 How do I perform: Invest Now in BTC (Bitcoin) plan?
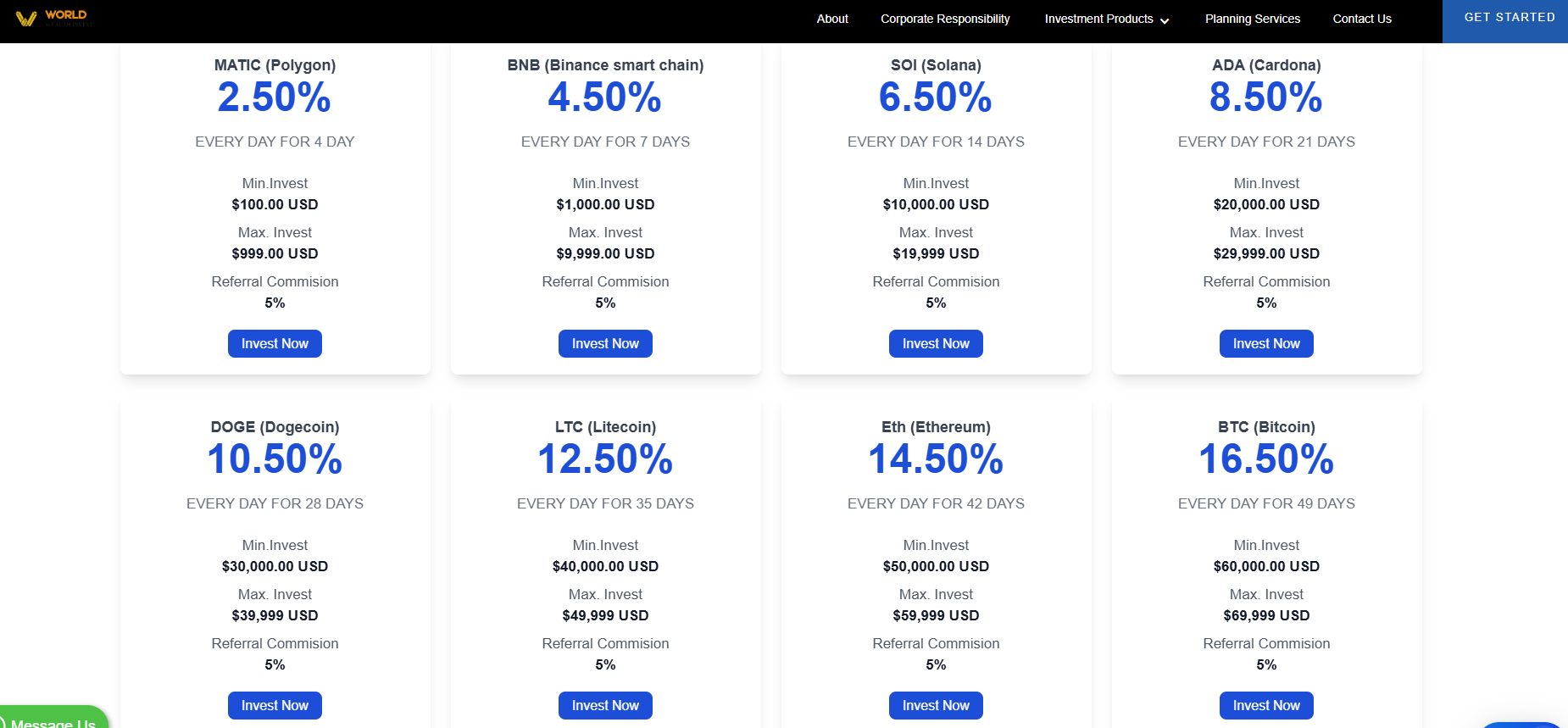click(1266, 705)
